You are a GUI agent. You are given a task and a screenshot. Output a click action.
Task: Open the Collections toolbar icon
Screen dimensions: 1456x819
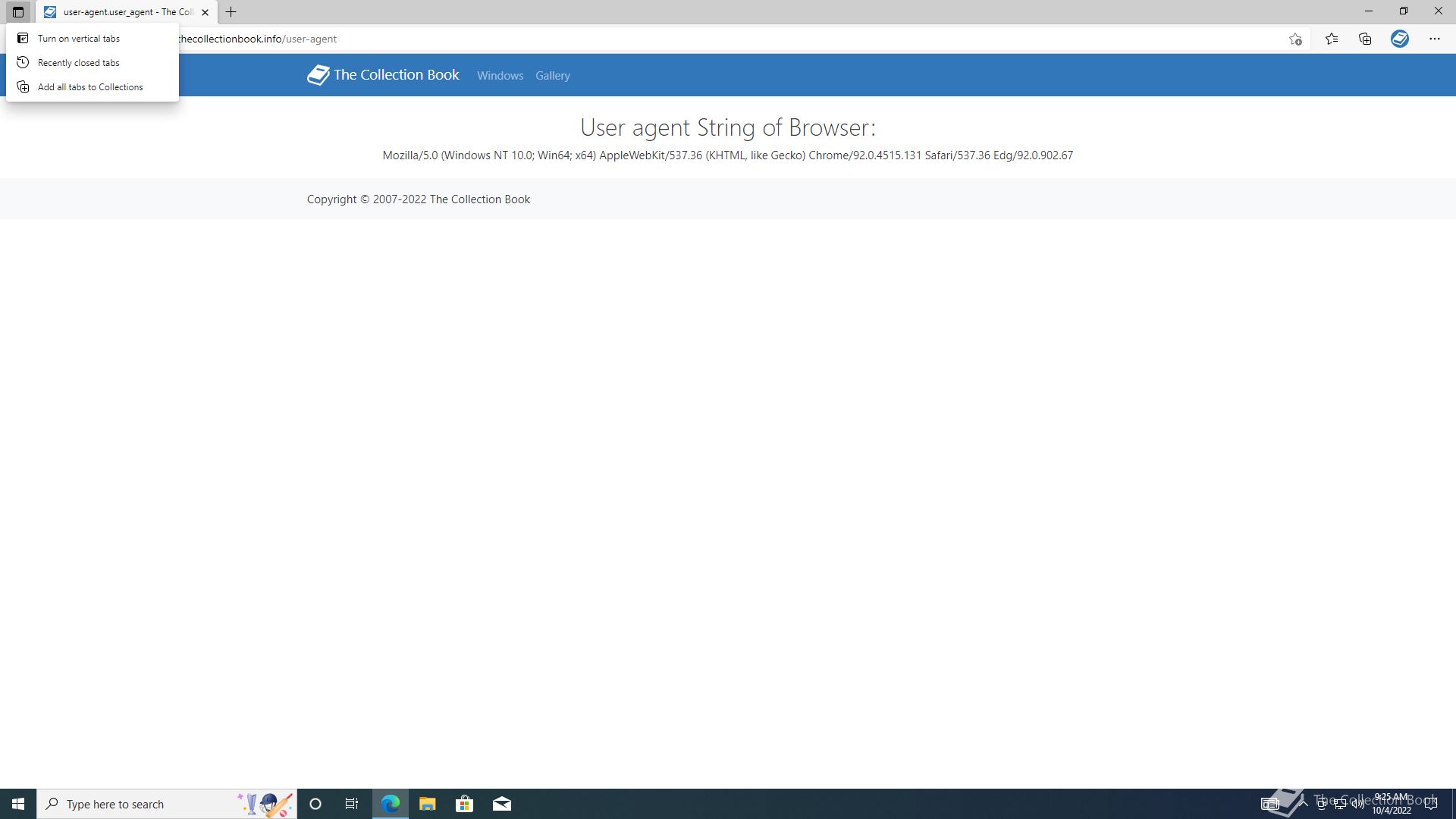(x=1365, y=39)
